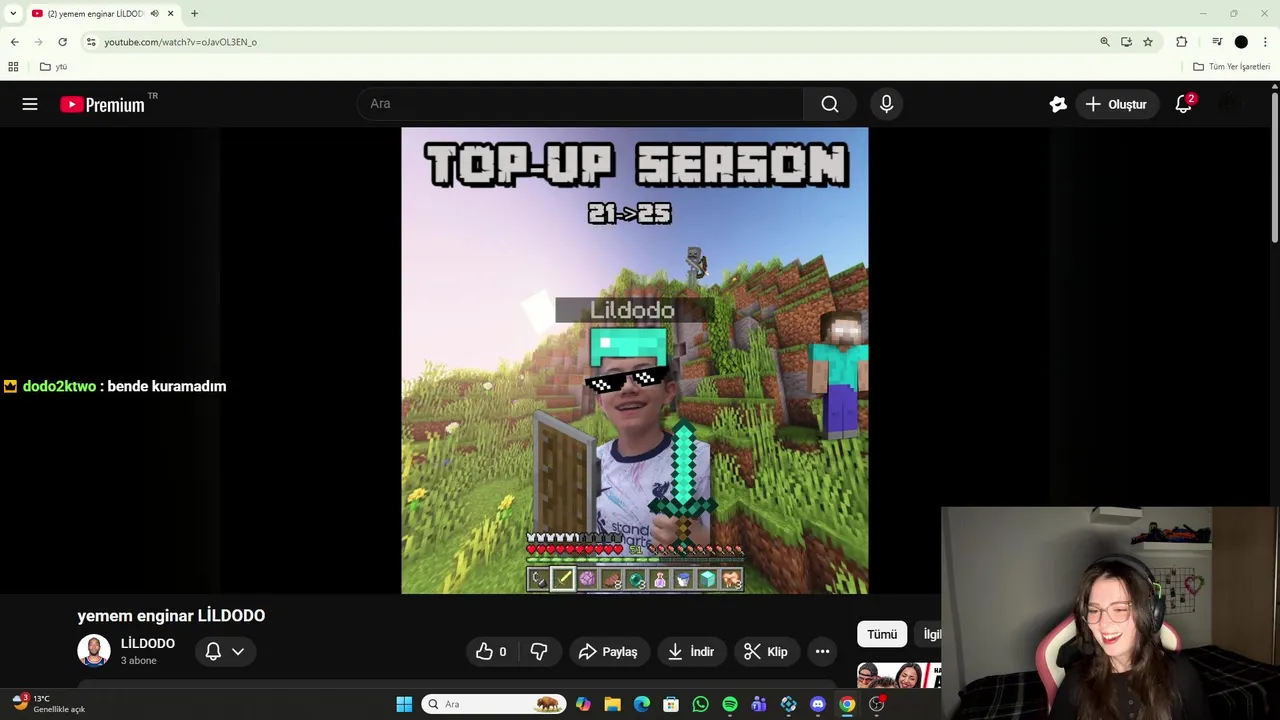Mute tab via speaker icon on tab
The image size is (1280, 720).
point(154,13)
